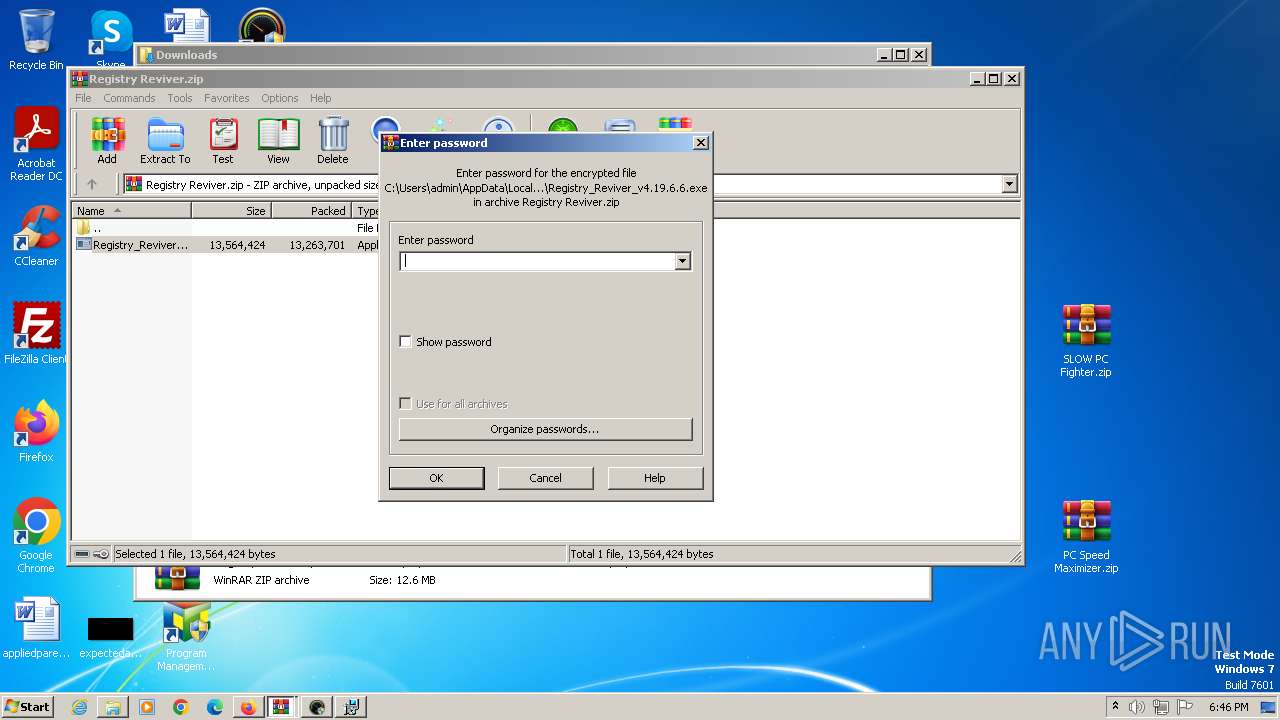Maximize the Registry Reviver.zip window
Screen dimensions: 1280x720
[993, 79]
